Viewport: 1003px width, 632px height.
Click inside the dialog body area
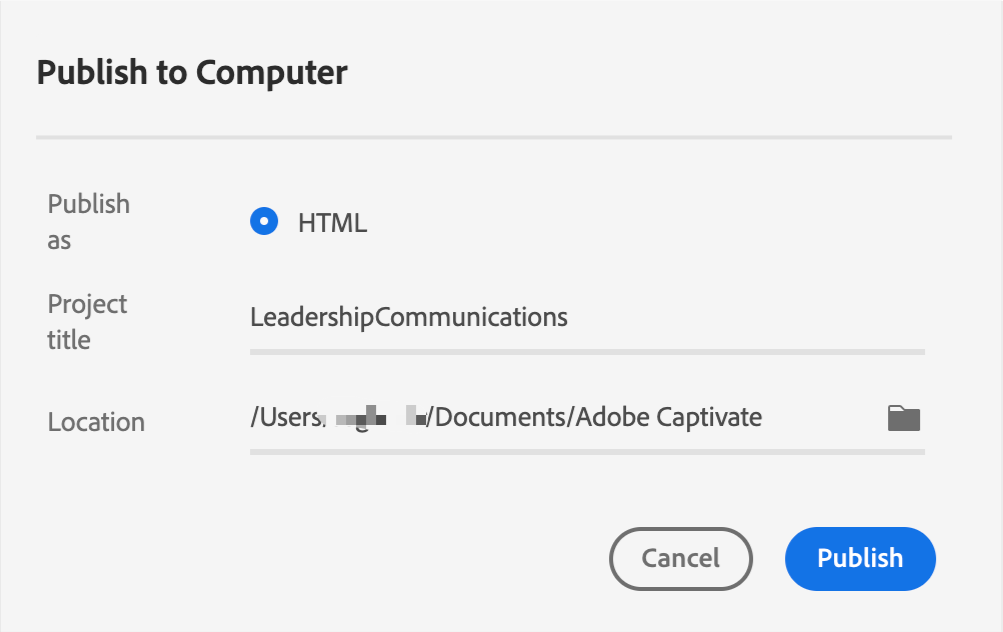coord(500,490)
